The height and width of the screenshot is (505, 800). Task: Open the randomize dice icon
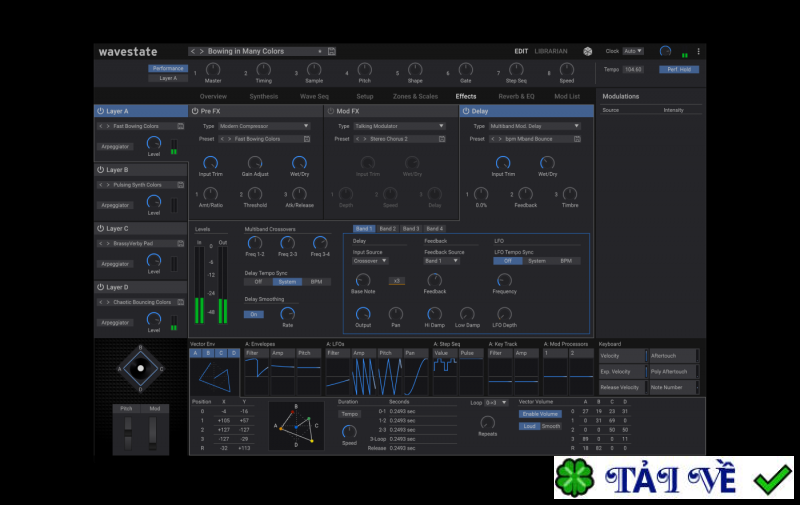coord(587,51)
